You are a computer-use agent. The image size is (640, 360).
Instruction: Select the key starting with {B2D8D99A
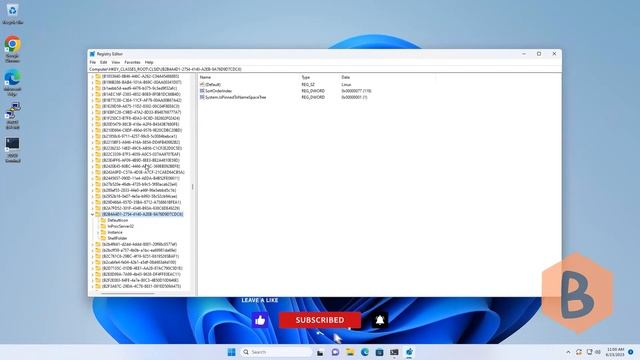tap(141, 274)
